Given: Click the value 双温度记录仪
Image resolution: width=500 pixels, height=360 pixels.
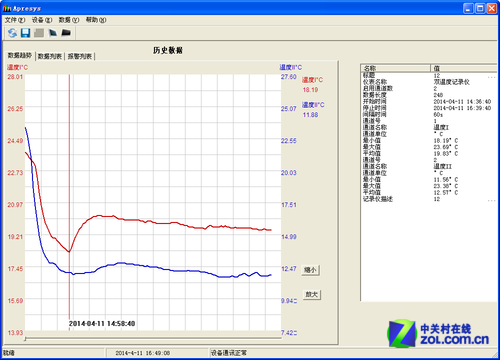Looking at the screenshot, I should pos(451,82).
